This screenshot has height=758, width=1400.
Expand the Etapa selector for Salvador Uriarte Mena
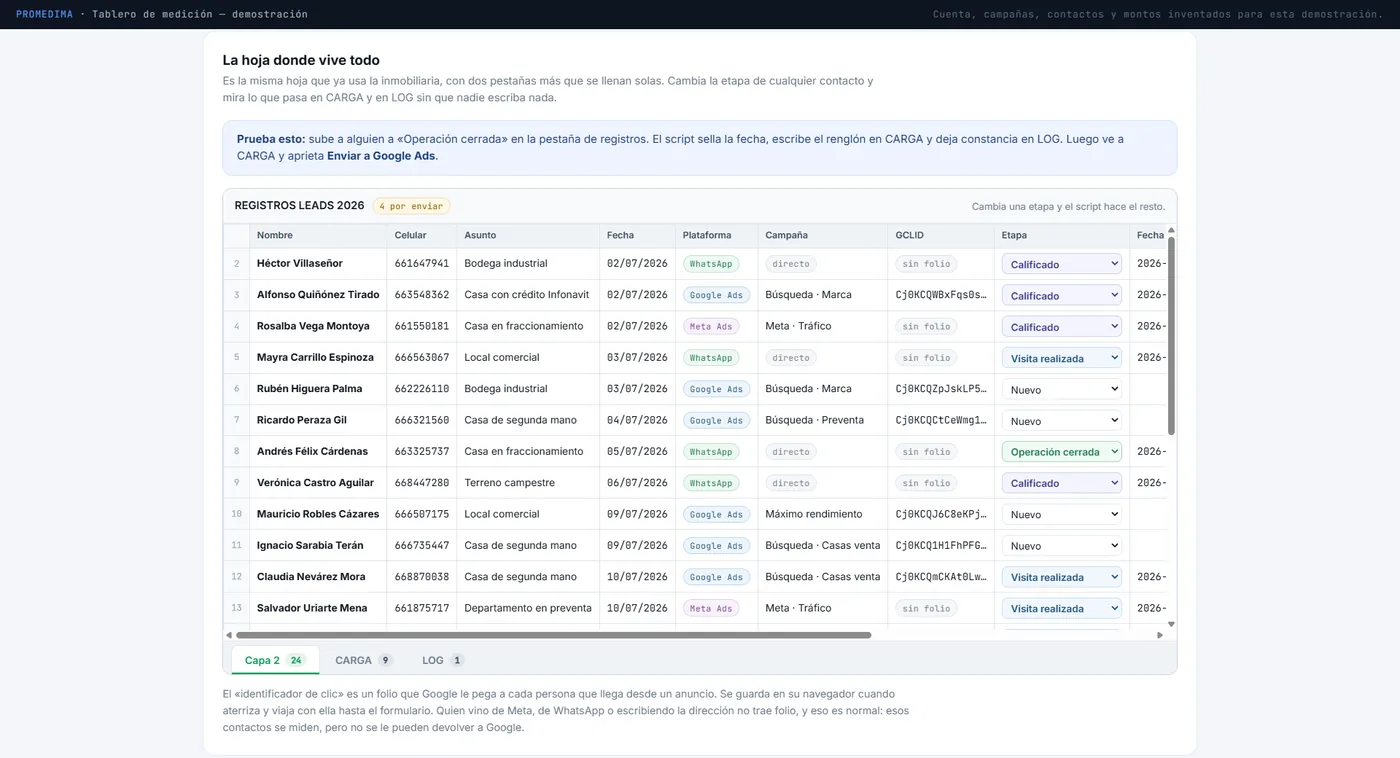pos(1061,608)
